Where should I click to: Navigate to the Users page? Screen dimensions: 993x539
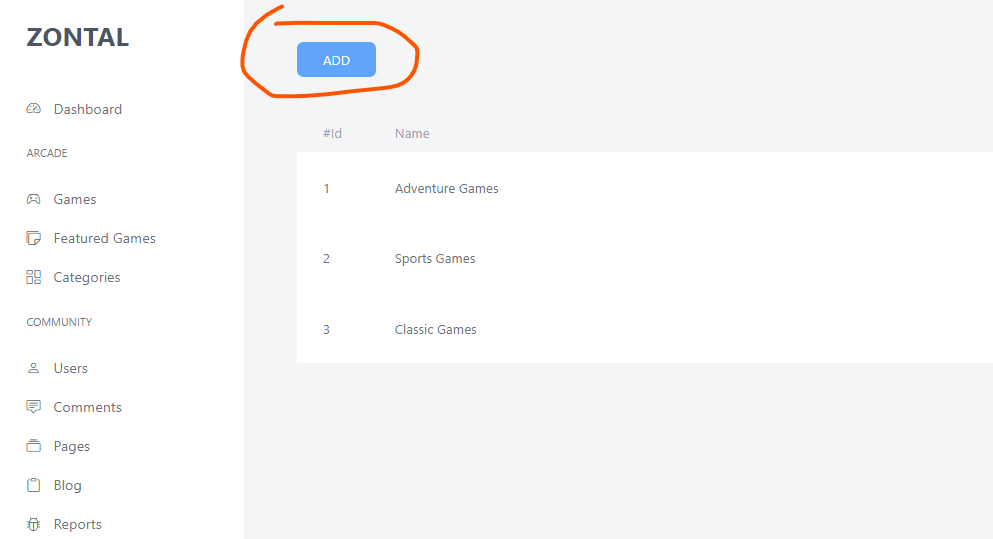[71, 368]
